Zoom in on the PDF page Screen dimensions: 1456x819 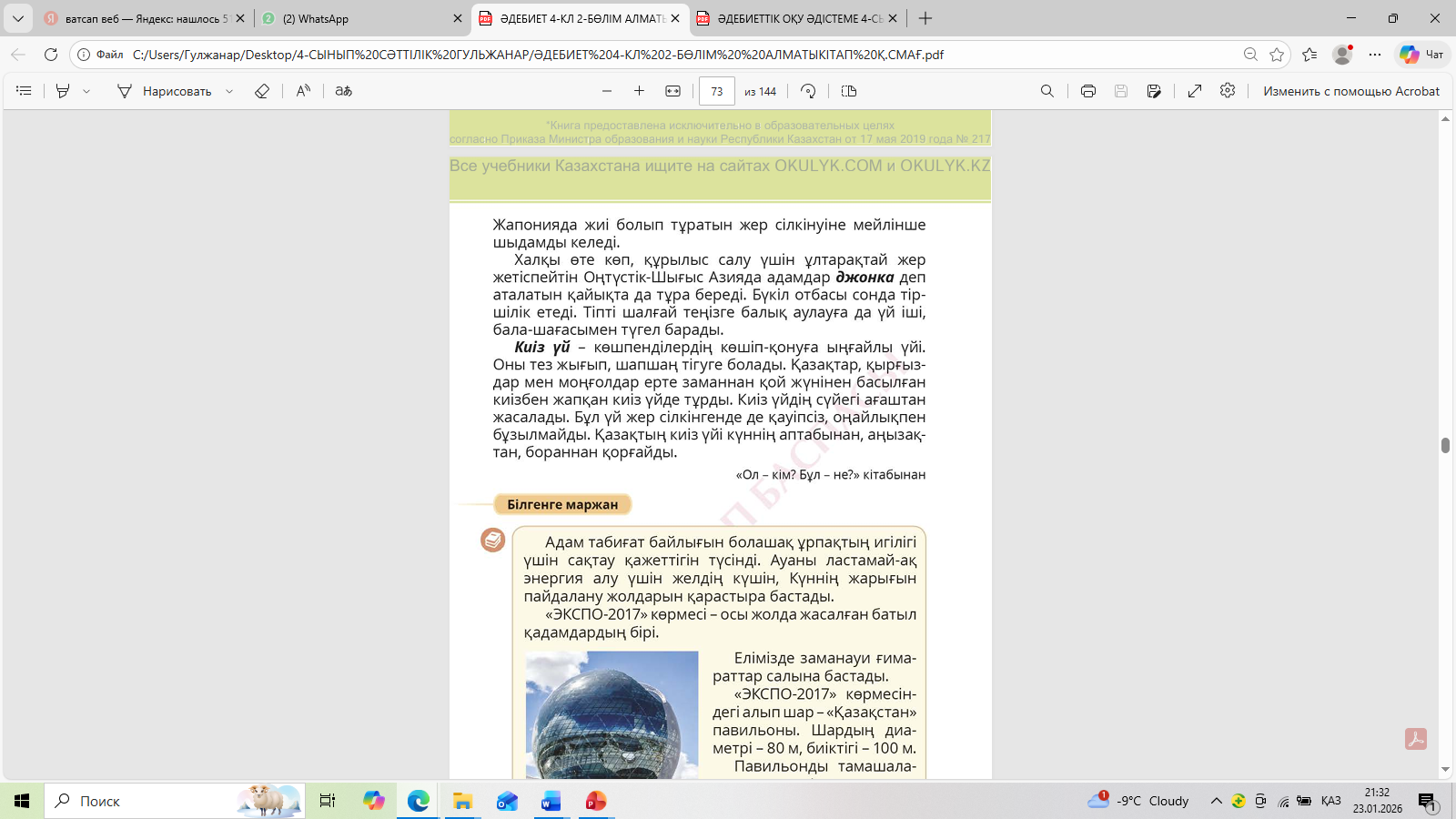point(640,91)
